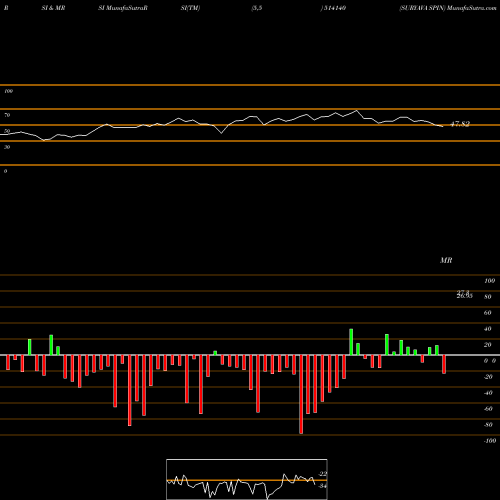The height and width of the screenshot is (500, 500).
Task: Open the mini overview chart at bottom
Action: click(x=247, y=479)
